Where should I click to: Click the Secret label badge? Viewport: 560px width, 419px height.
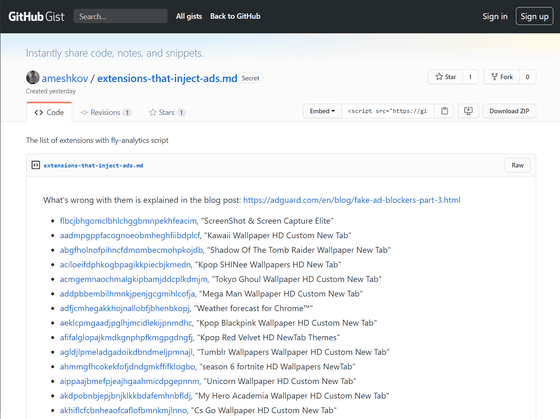tap(251, 78)
